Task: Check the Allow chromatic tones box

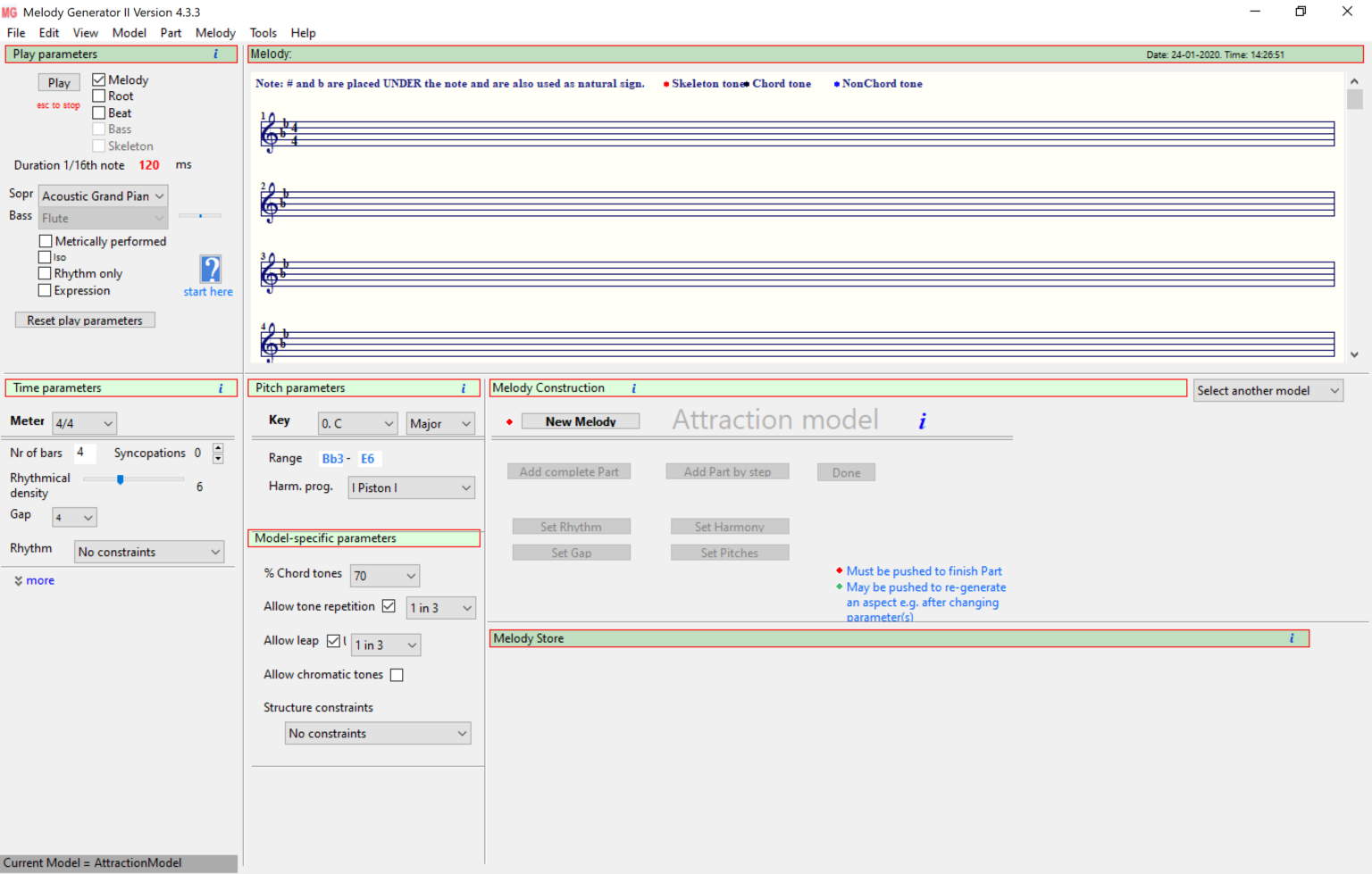Action: click(396, 674)
